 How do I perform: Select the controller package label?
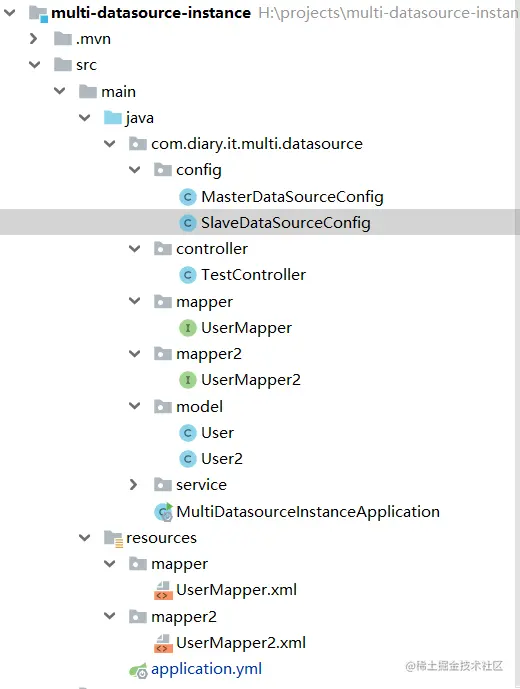pos(212,249)
